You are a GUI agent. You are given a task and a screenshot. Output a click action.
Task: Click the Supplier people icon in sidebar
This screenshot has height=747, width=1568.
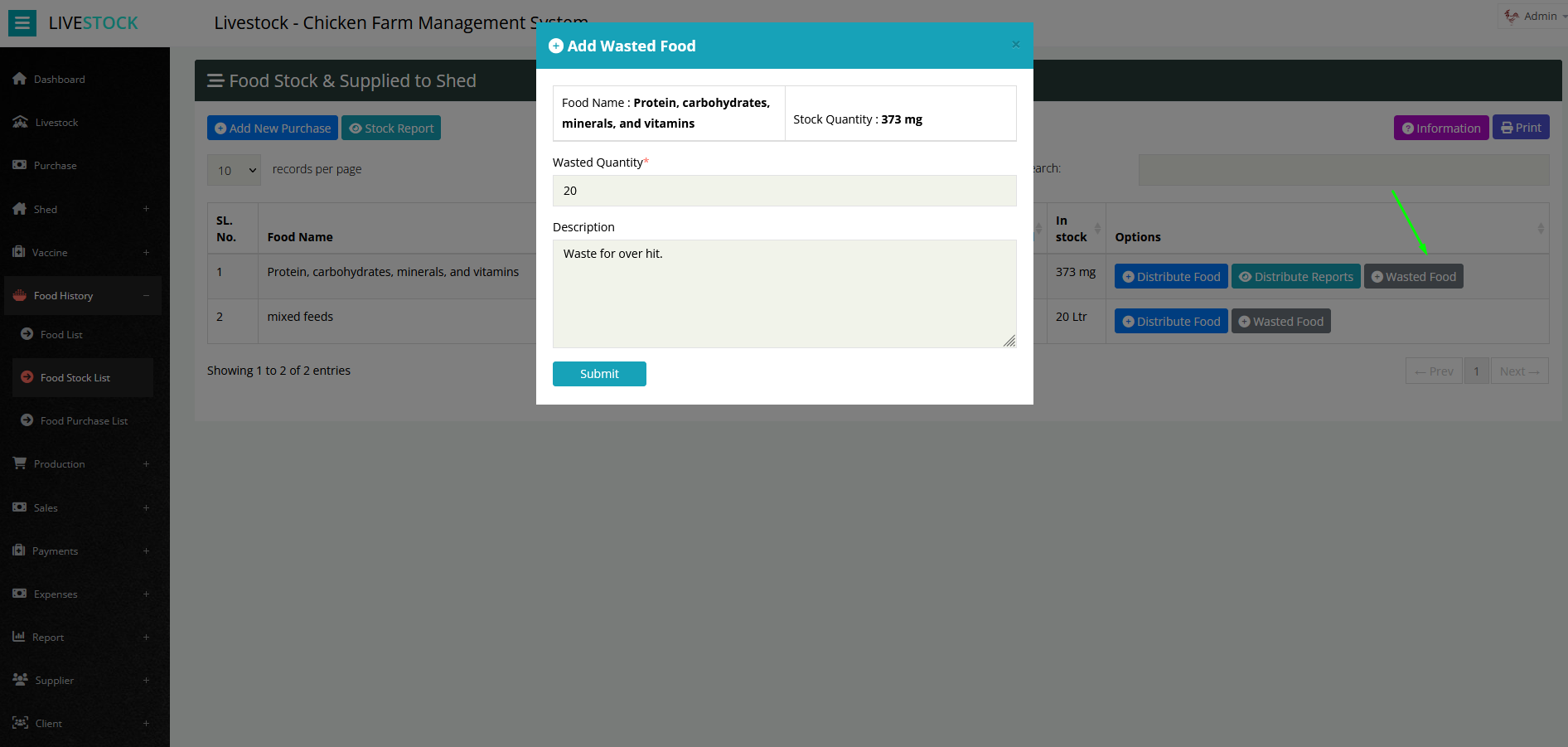point(21,680)
